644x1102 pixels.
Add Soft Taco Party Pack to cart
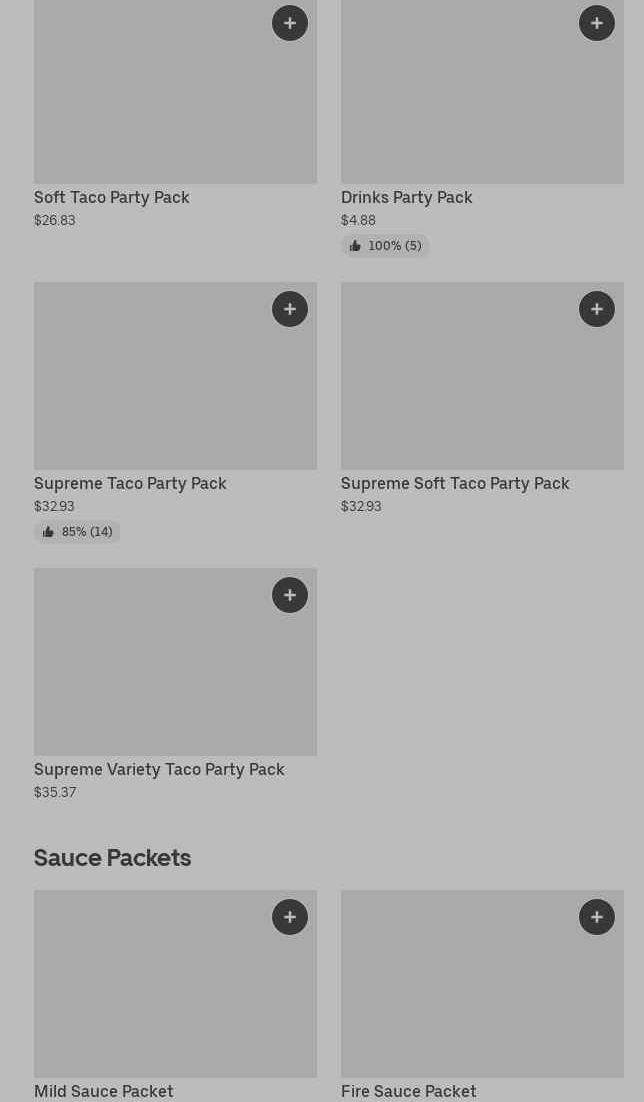[x=290, y=23]
